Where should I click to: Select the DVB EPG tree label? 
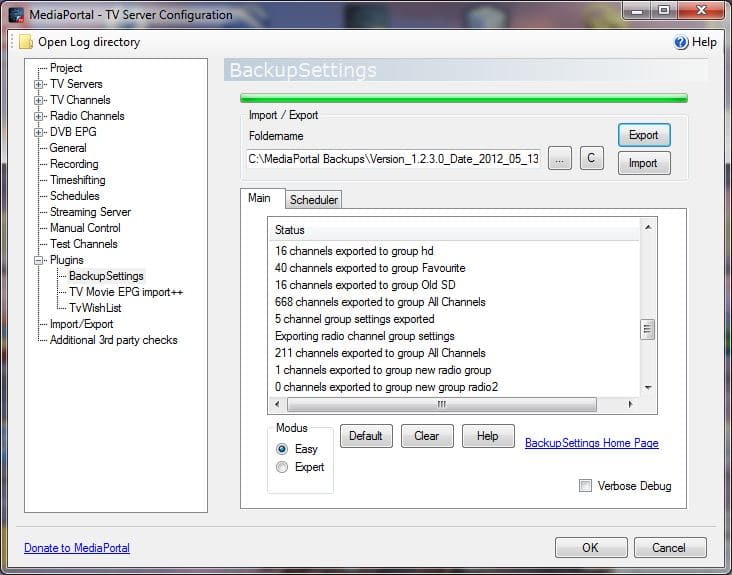(73, 132)
